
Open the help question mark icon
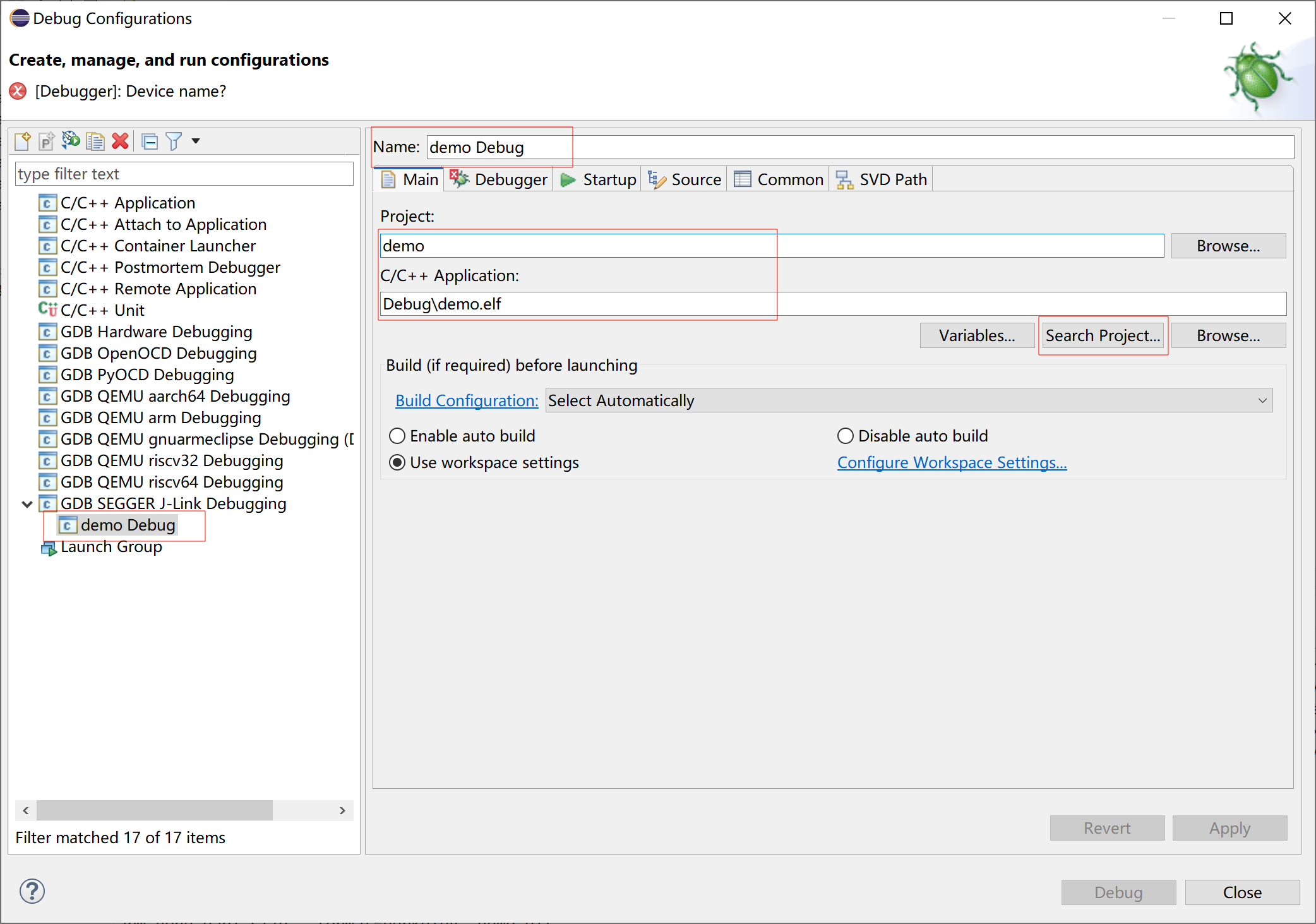[32, 891]
